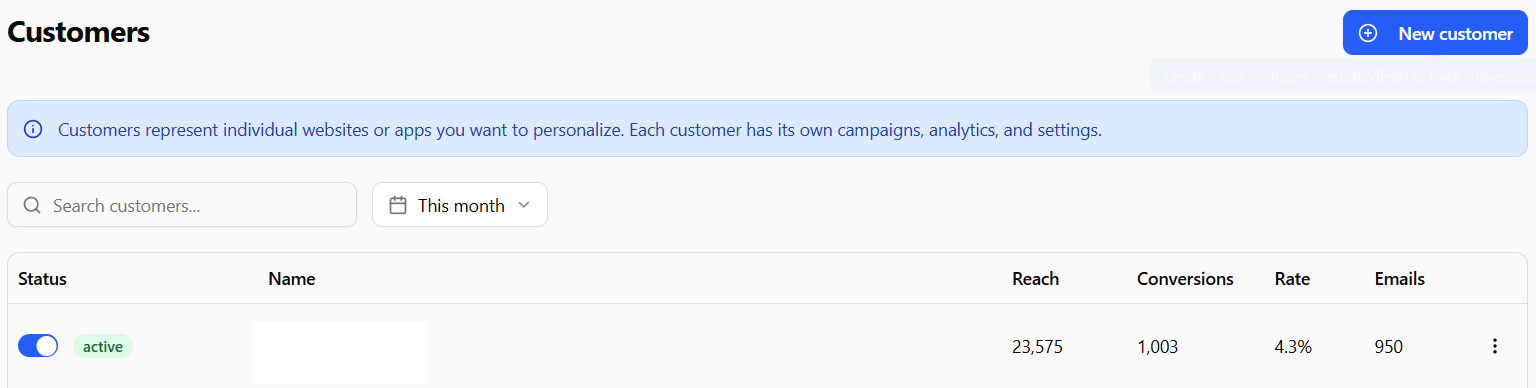The width and height of the screenshot is (1536, 388).
Task: Click the 23,575 reach value
Action: pyautogui.click(x=1037, y=347)
